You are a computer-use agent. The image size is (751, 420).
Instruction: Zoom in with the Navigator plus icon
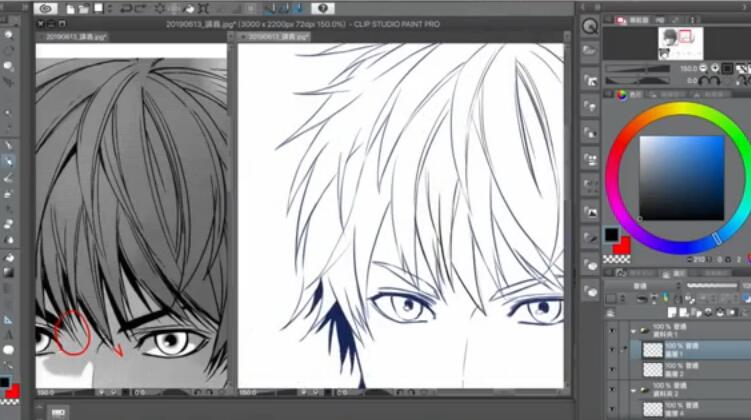click(715, 68)
